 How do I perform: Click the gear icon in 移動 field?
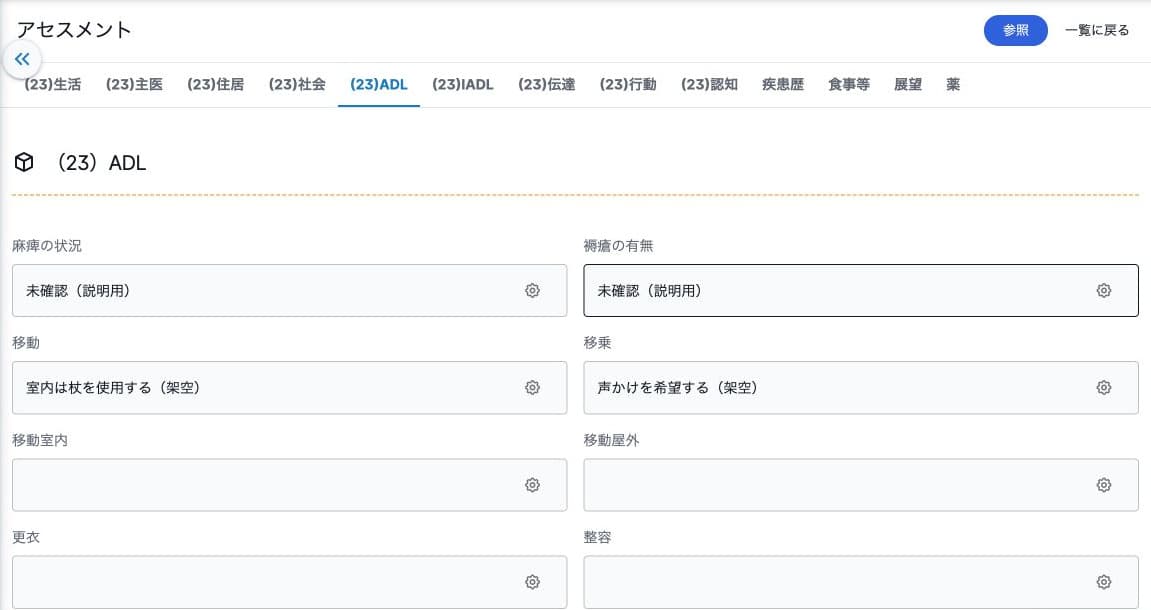pyautogui.click(x=532, y=388)
